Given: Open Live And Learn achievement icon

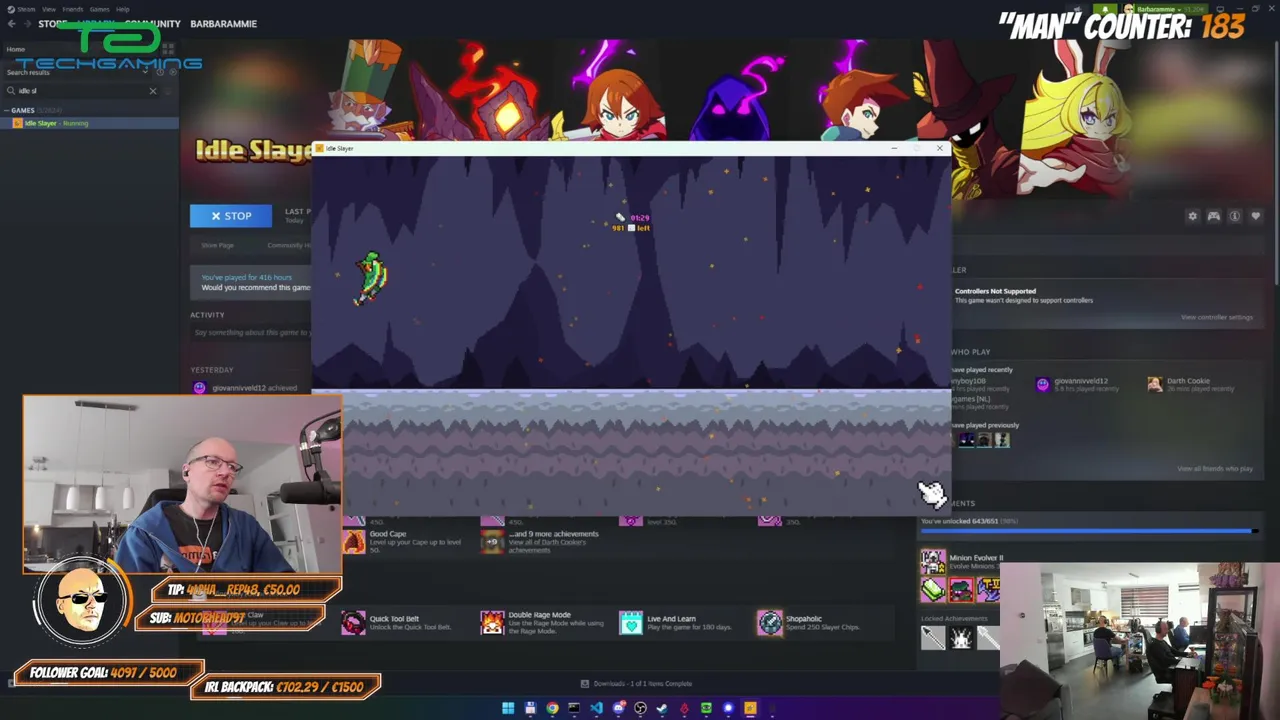Looking at the screenshot, I should 631,623.
